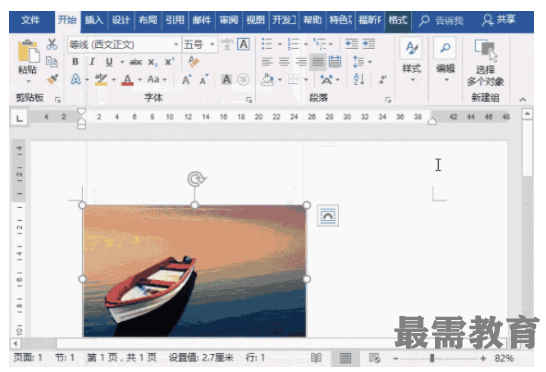This screenshot has width=546, height=372.
Task: Cut selection with scissors icon
Action: coord(52,44)
